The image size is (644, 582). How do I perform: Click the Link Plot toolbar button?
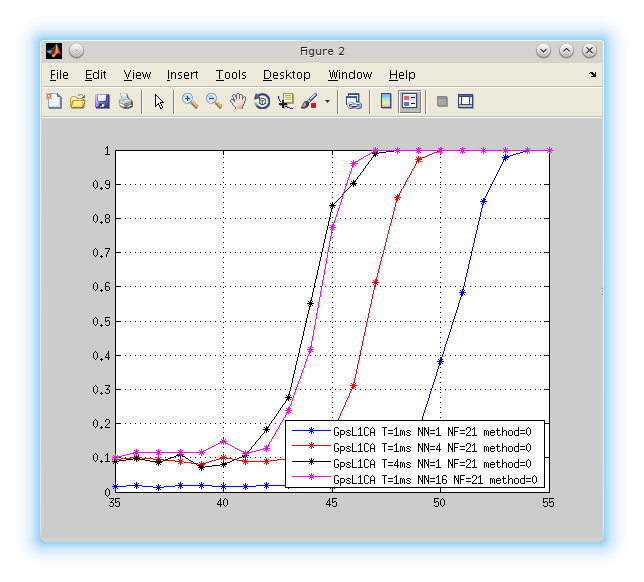[353, 101]
